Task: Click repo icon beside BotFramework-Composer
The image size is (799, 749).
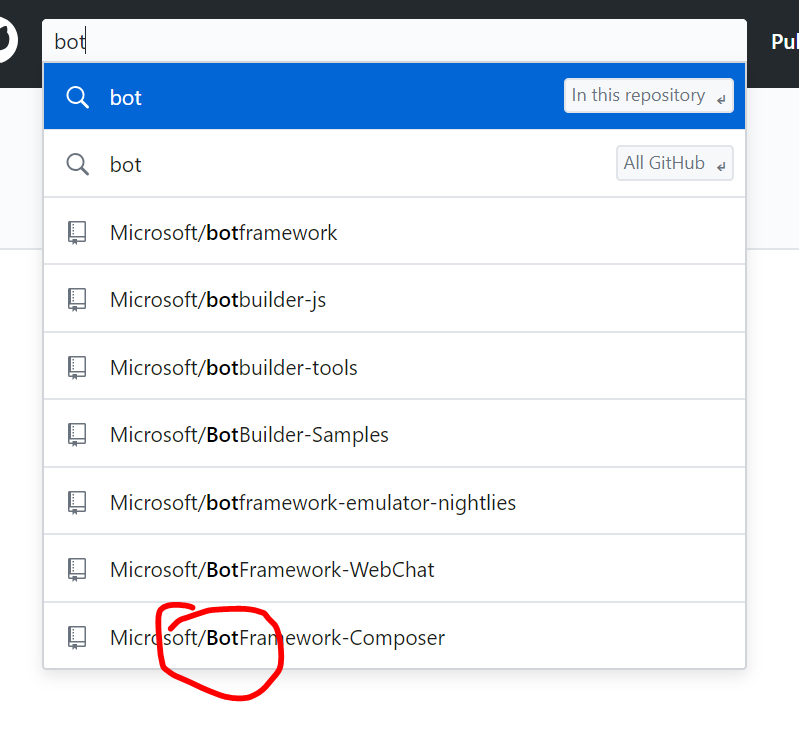Action: [77, 637]
